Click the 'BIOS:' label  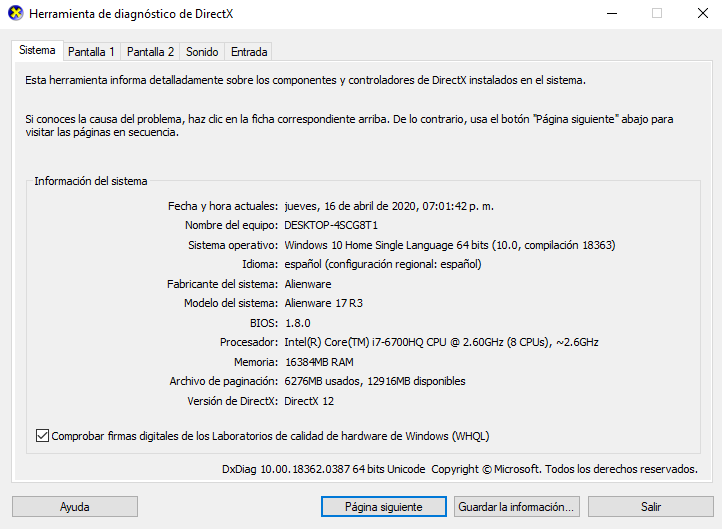click(x=264, y=323)
